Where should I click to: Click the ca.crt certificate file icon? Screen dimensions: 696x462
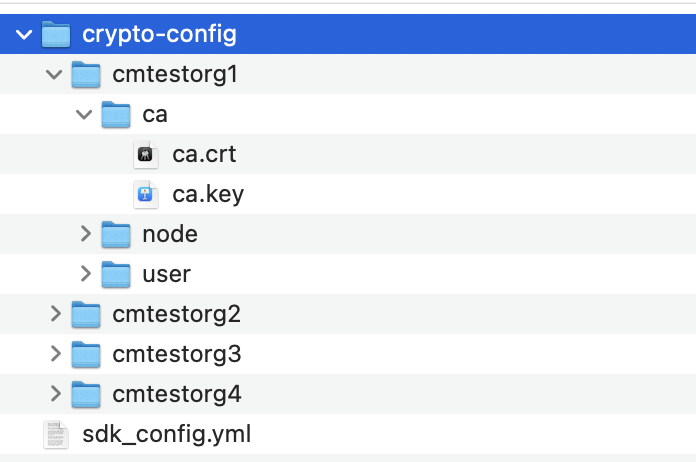coord(147,155)
